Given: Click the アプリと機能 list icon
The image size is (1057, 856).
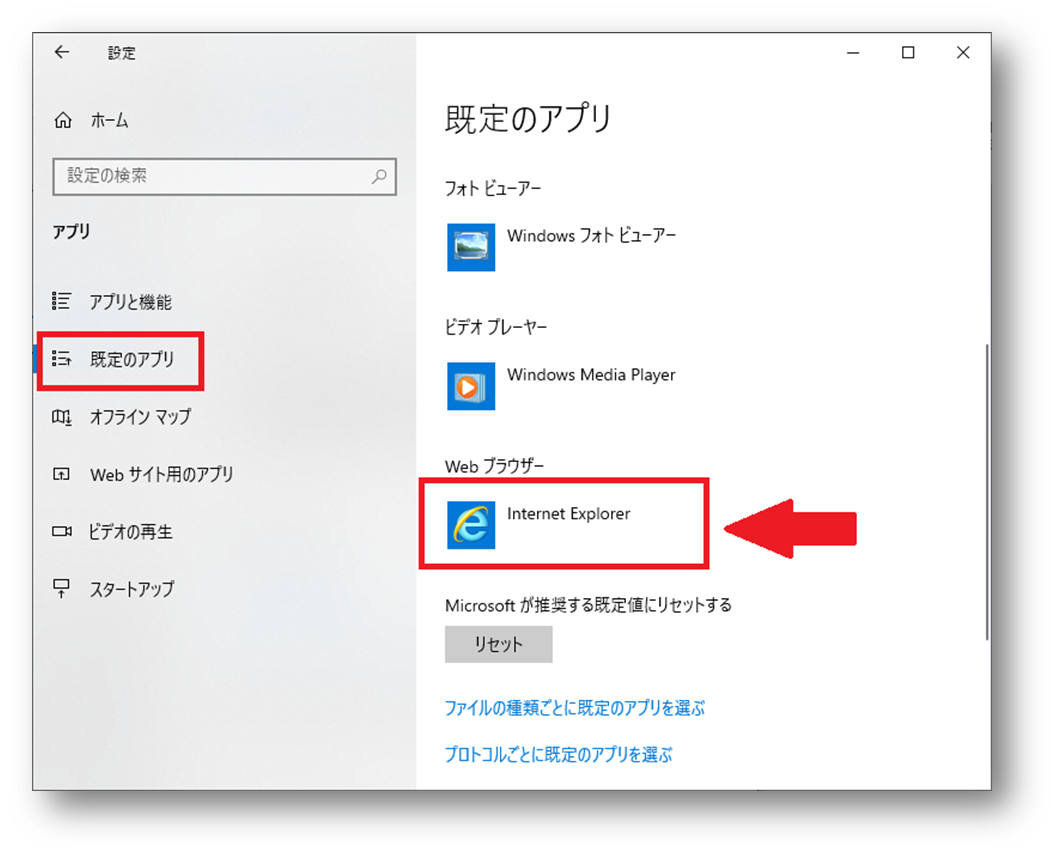Looking at the screenshot, I should tap(61, 301).
